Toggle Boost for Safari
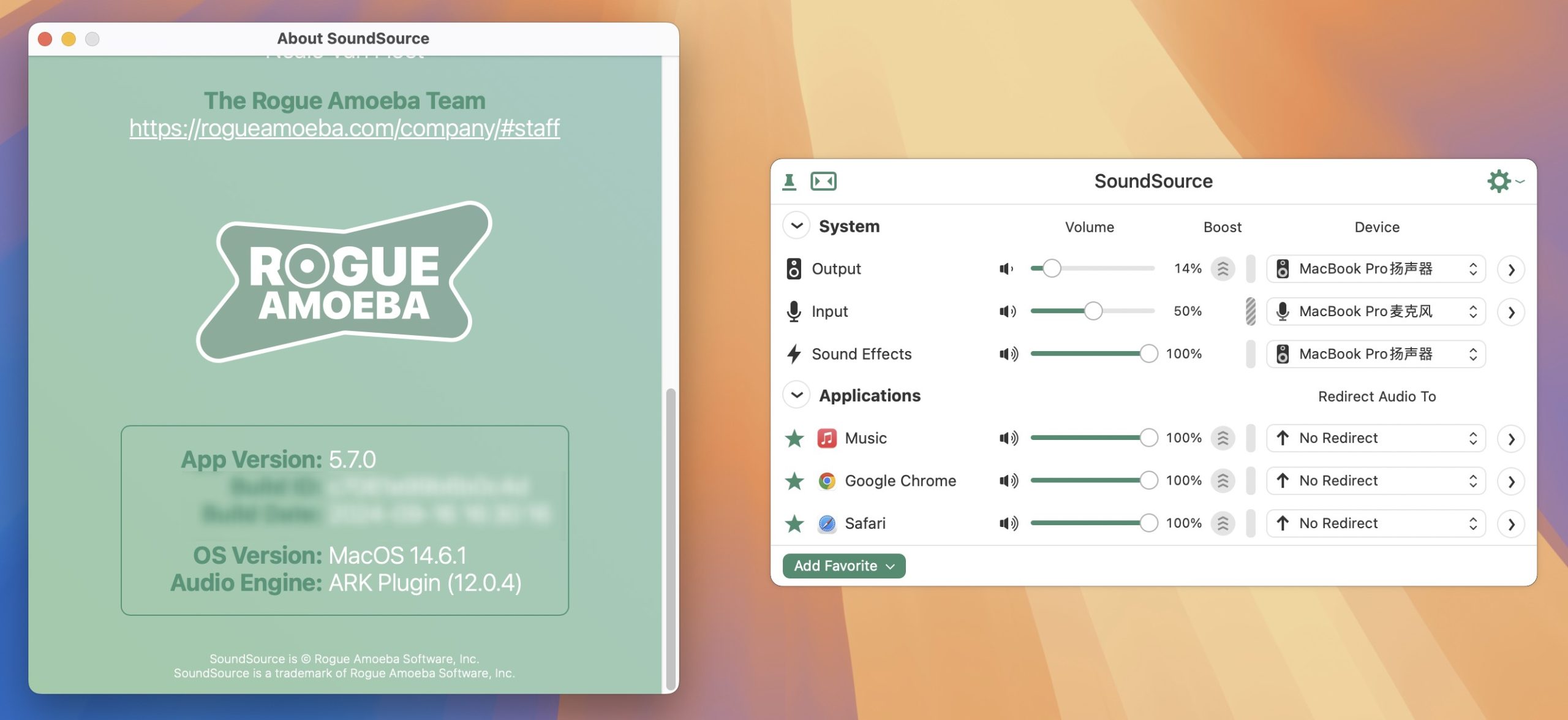 click(1223, 523)
